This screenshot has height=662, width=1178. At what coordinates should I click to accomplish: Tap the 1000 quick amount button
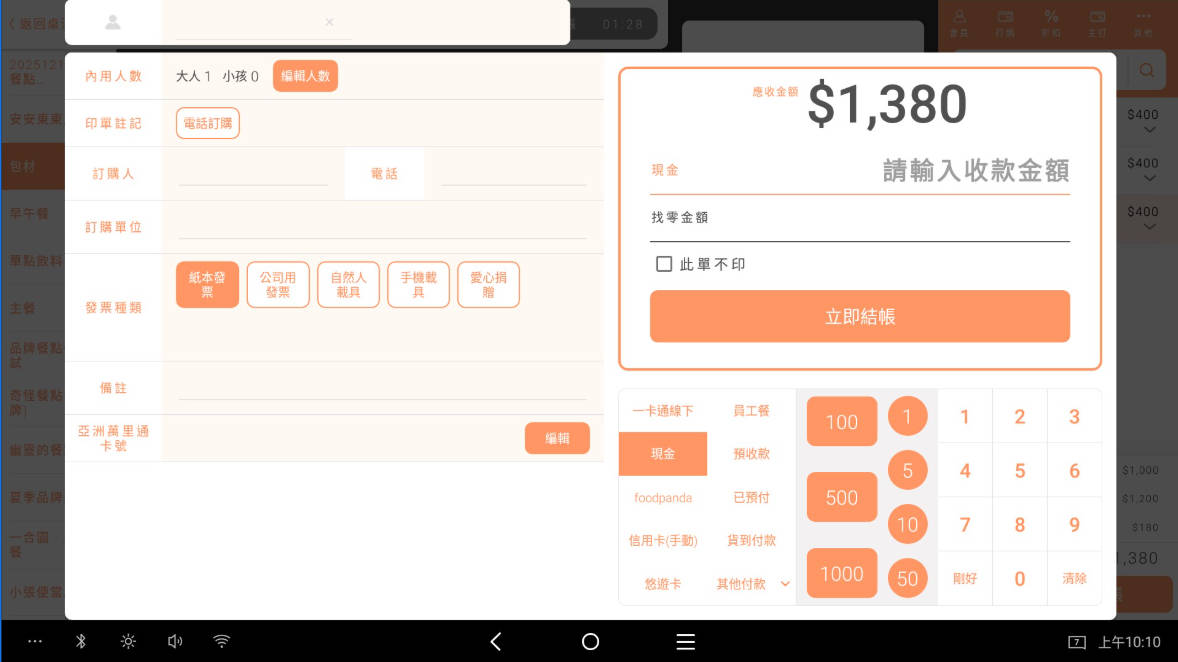[841, 574]
